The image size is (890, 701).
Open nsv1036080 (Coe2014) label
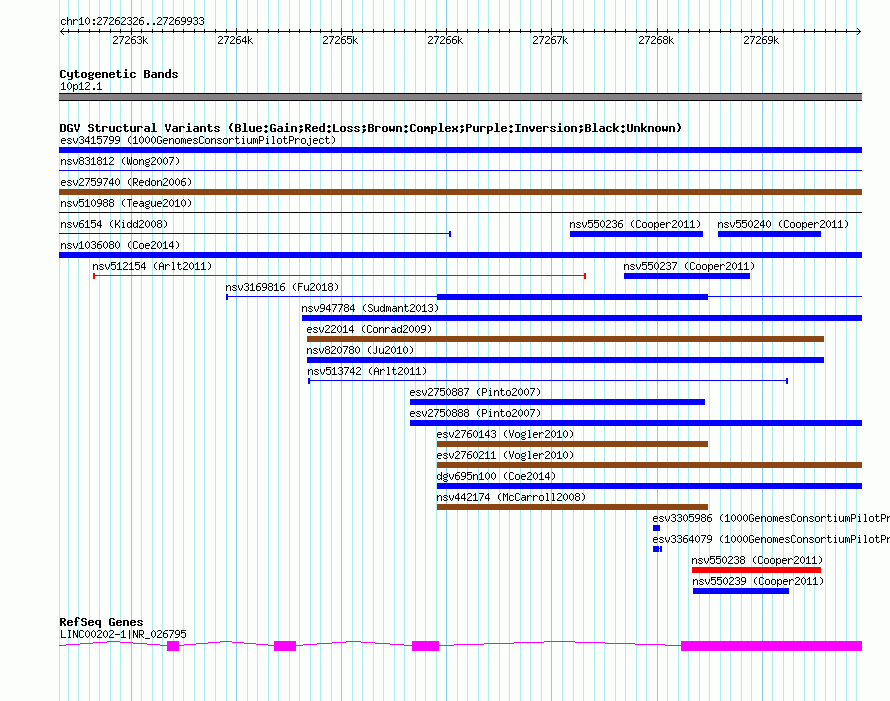120,245
